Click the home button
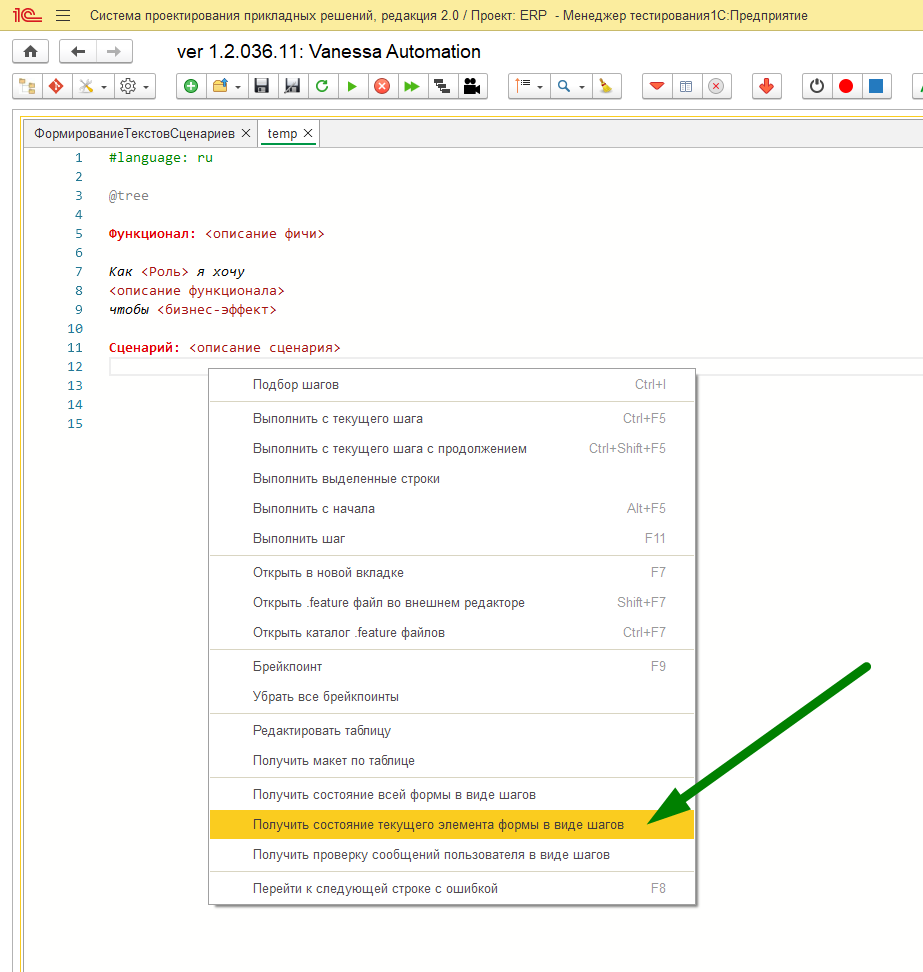 30,51
